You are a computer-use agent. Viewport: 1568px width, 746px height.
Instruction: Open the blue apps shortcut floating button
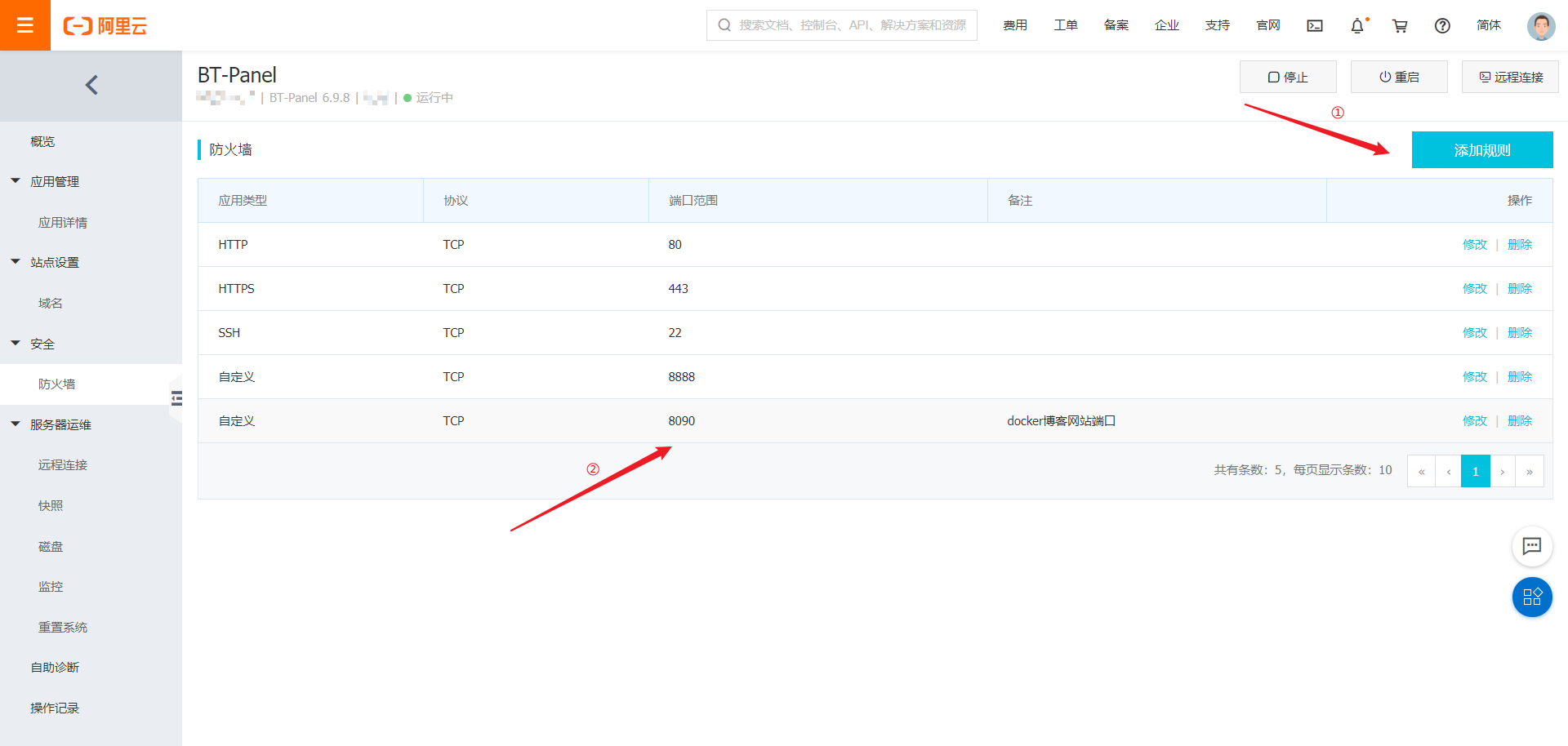point(1532,597)
